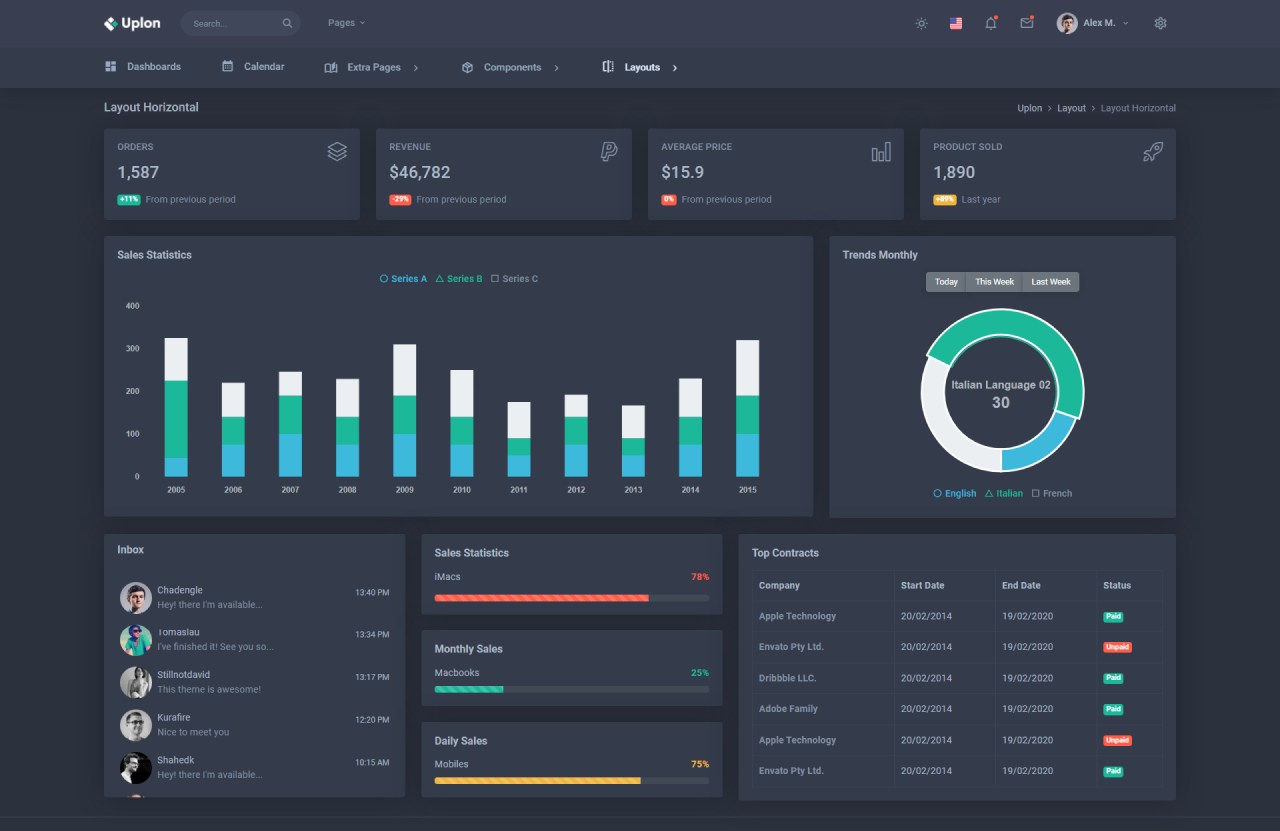Image resolution: width=1280 pixels, height=831 pixels.
Task: Toggle English in donut legend
Action: pos(955,493)
